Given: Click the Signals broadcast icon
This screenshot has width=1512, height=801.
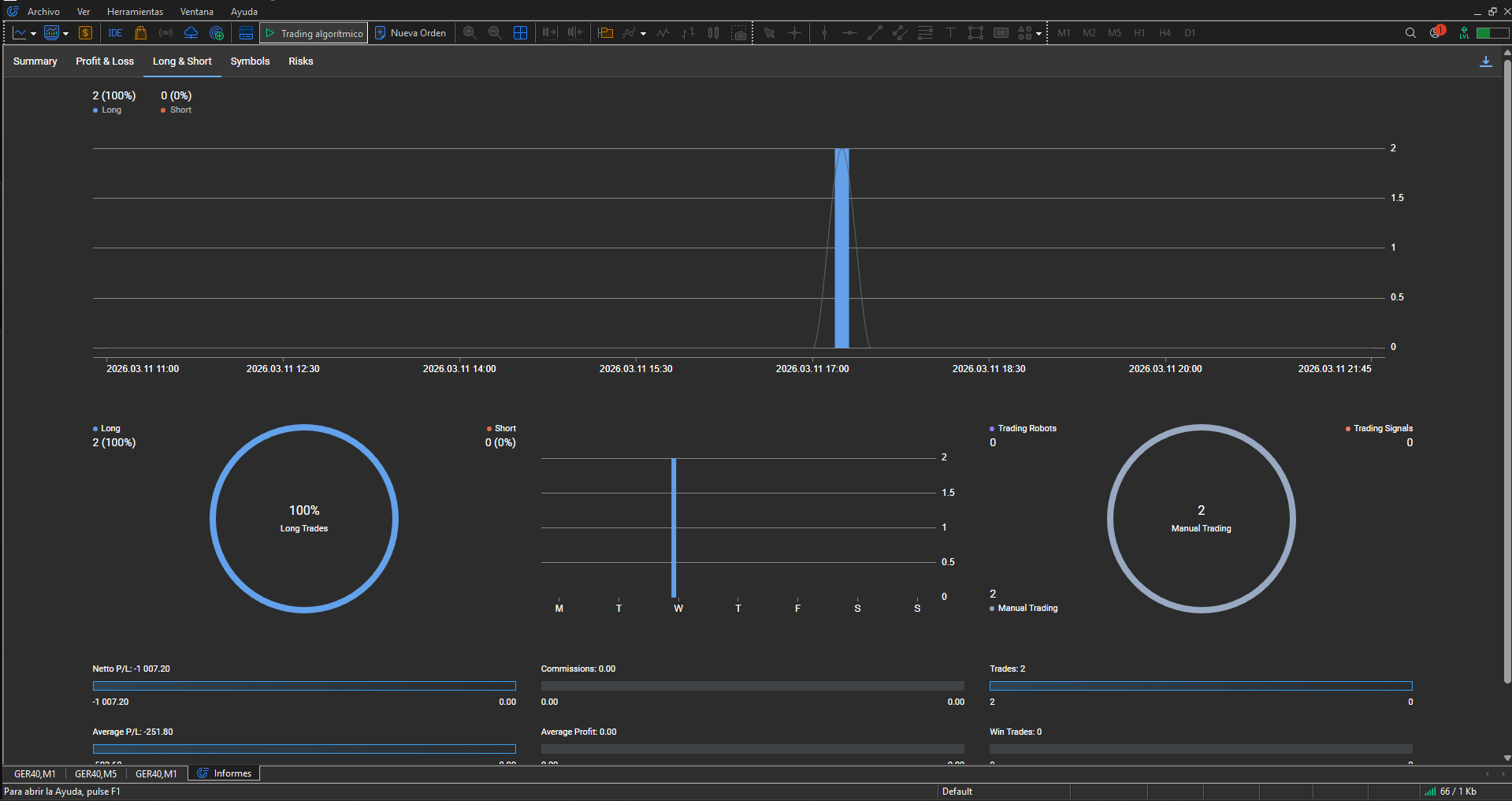Looking at the screenshot, I should [165, 33].
